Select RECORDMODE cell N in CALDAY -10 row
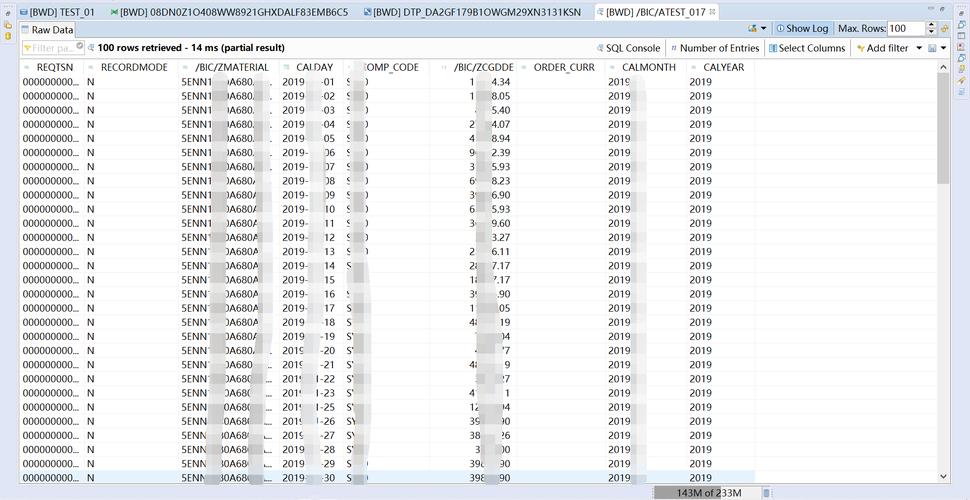This screenshot has height=500, width=970. click(131, 209)
